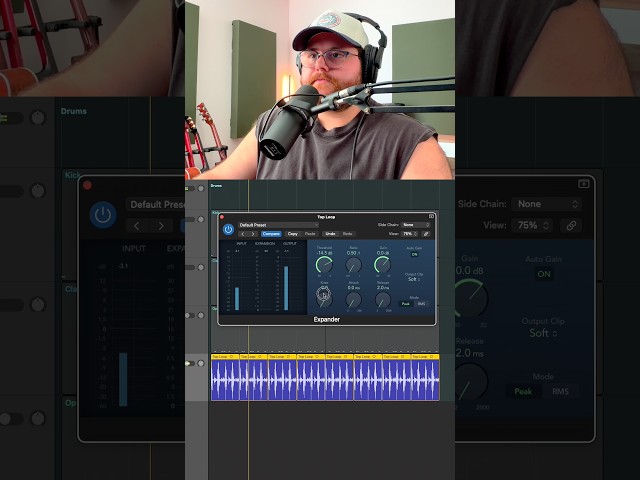Click the Kick track round knob
This screenshot has width=640, height=480.
pos(201,220)
